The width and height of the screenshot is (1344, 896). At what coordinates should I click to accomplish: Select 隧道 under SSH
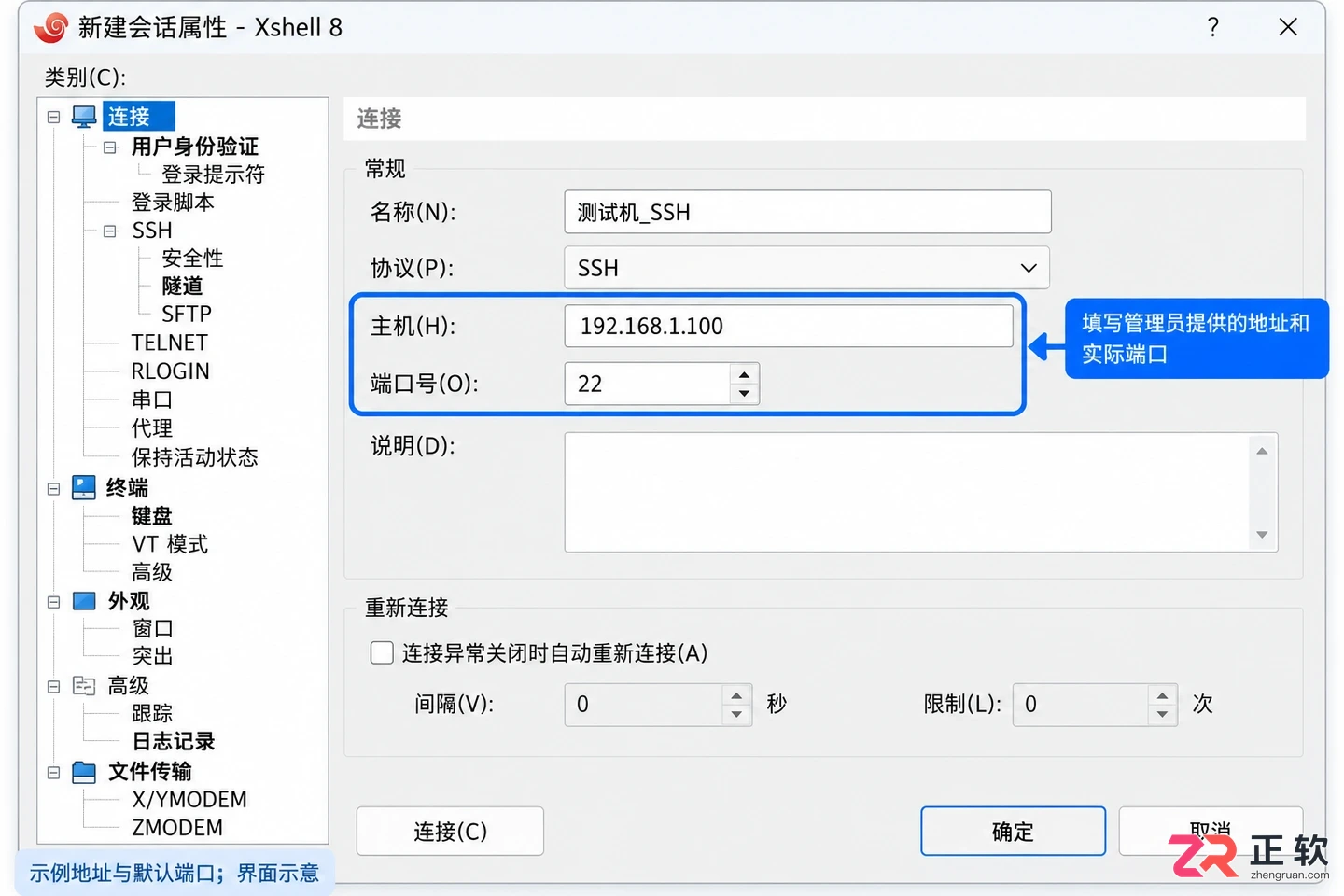tap(182, 286)
